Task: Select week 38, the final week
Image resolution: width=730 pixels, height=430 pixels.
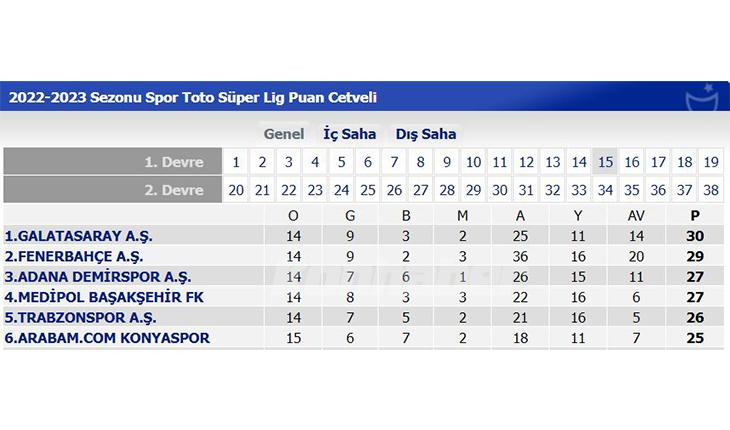Action: (711, 190)
